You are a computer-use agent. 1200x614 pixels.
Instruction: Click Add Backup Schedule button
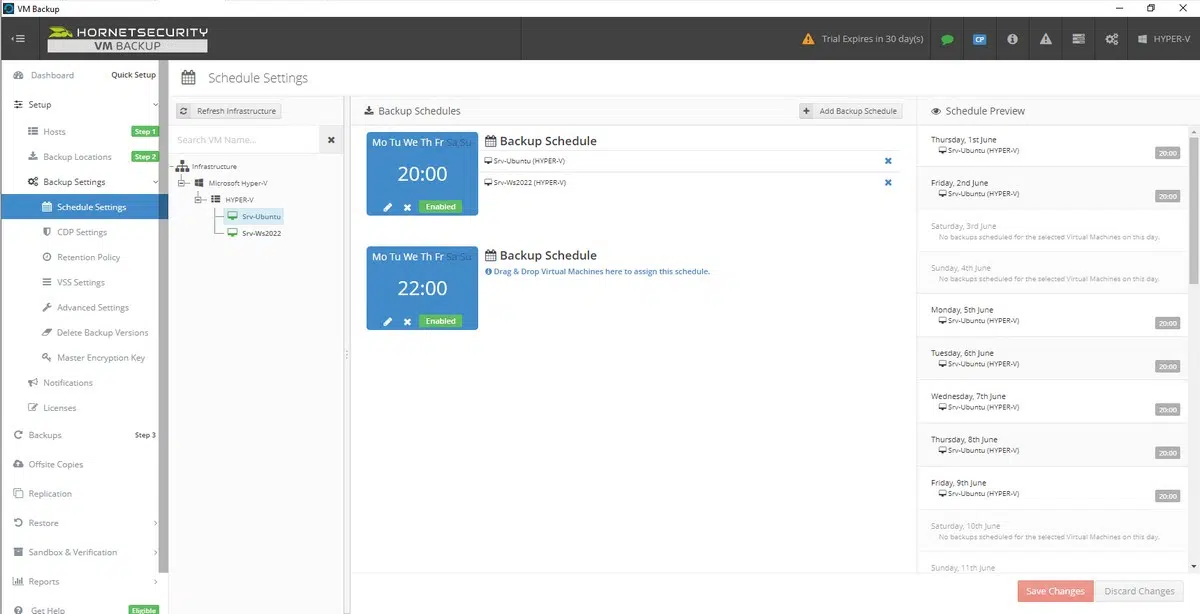(x=850, y=111)
